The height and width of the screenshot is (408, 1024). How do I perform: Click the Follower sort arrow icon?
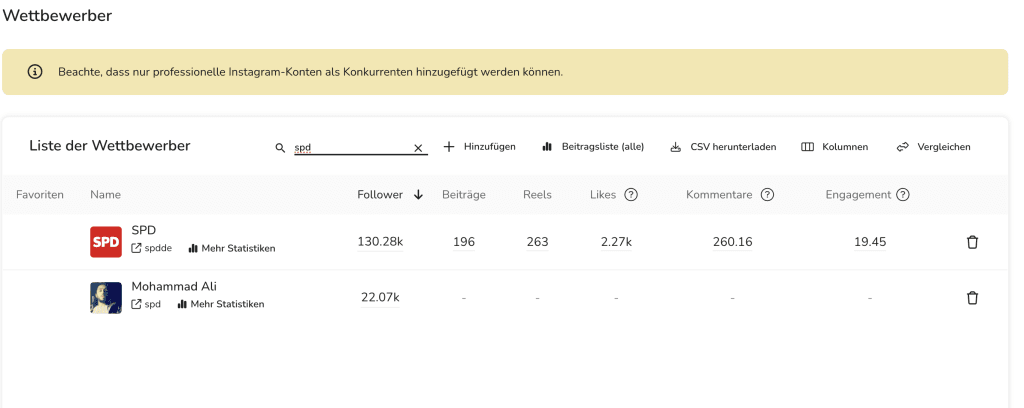pos(418,195)
